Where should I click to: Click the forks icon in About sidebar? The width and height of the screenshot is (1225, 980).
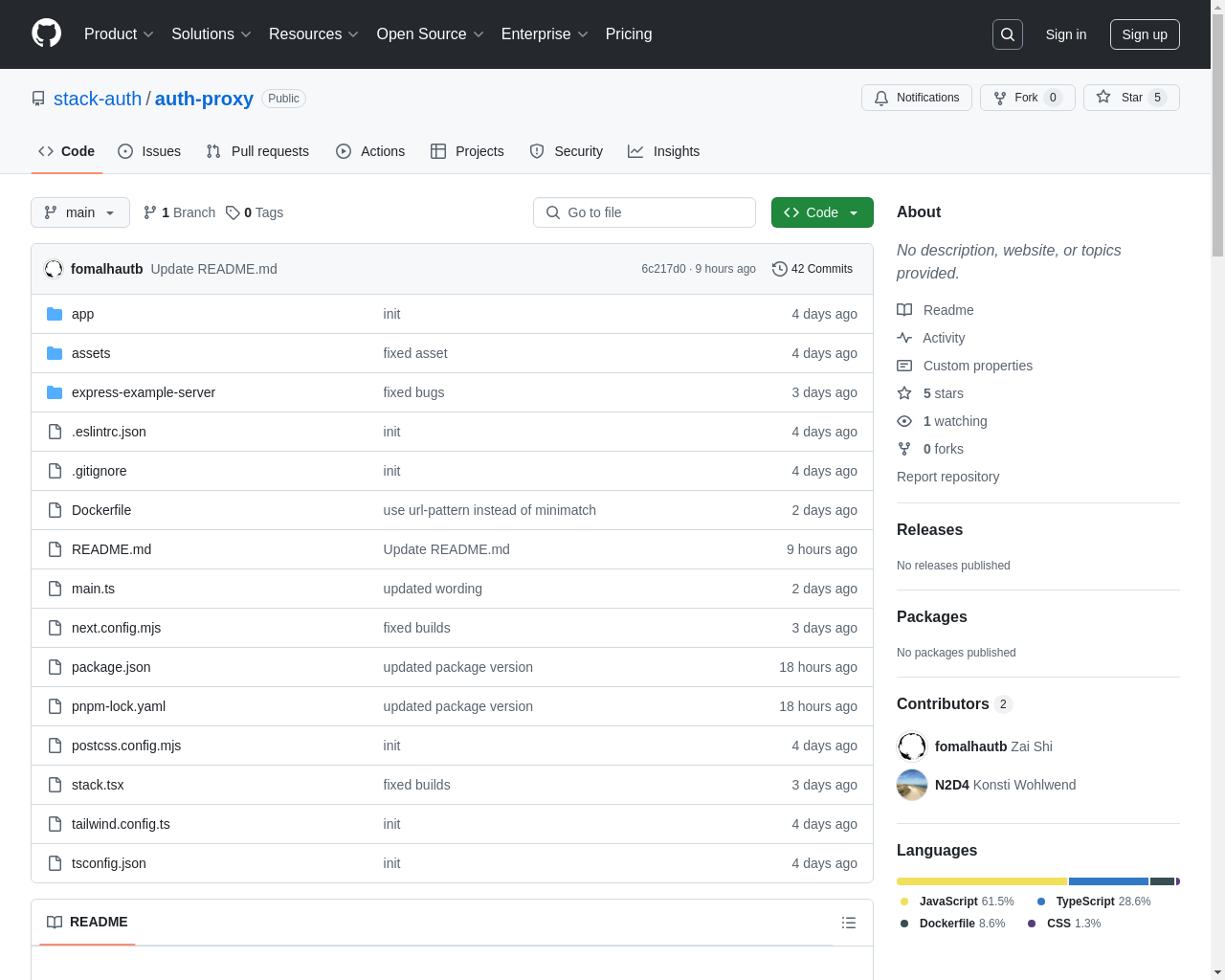(904, 449)
